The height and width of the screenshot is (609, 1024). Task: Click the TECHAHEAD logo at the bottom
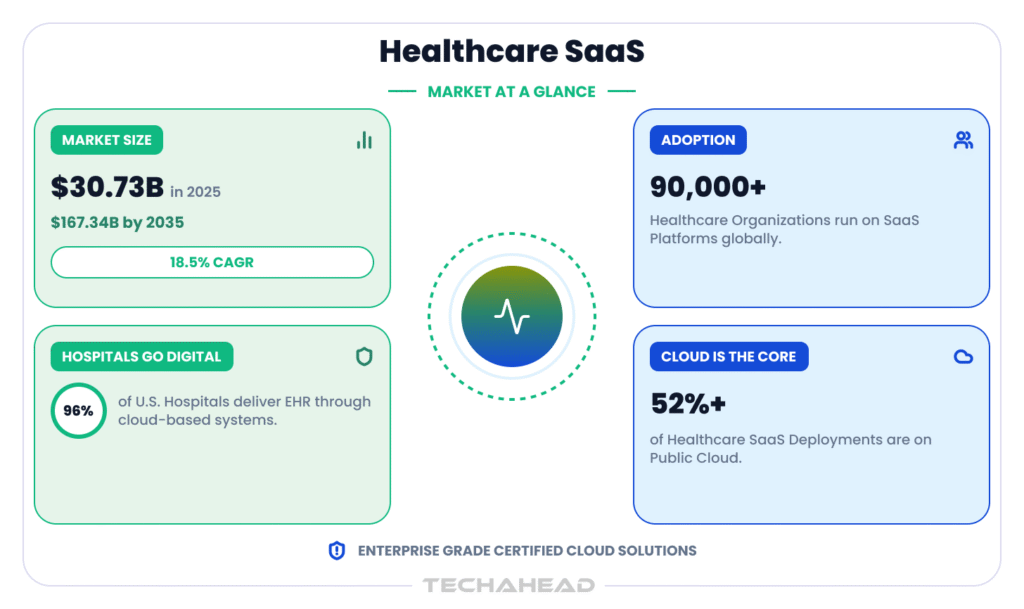pyautogui.click(x=509, y=586)
